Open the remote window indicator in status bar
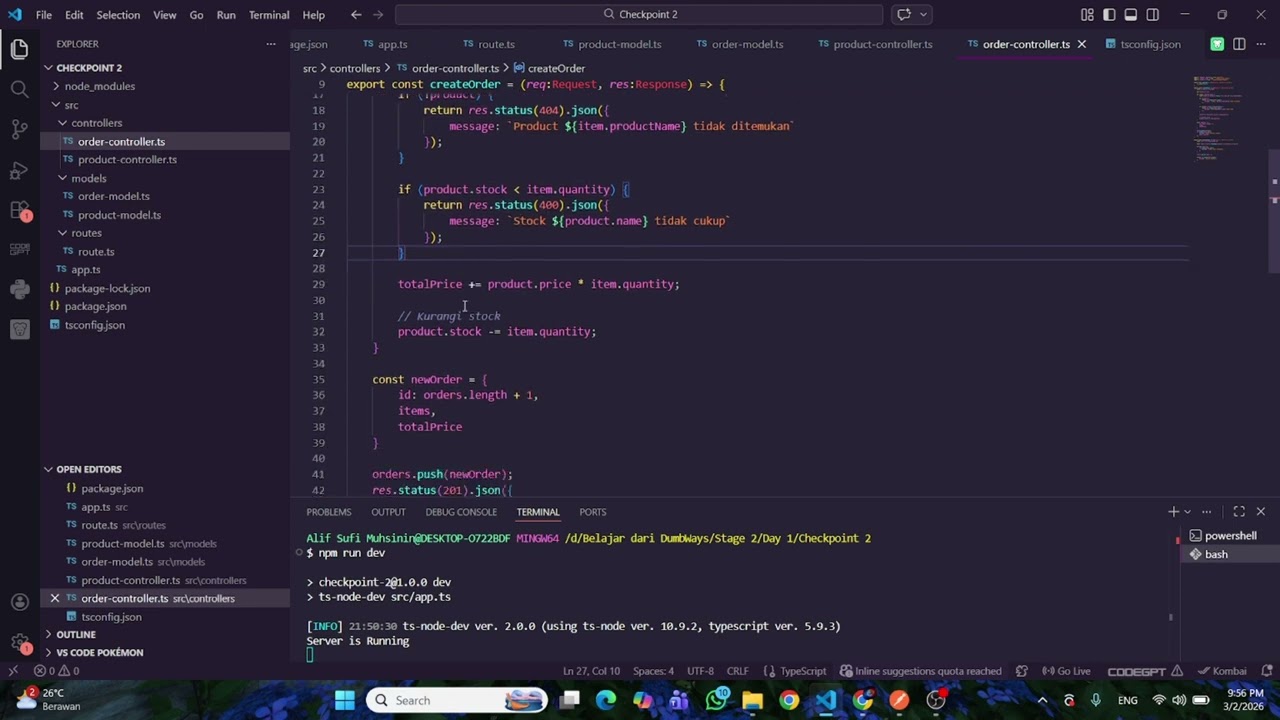1280x720 pixels. (13, 671)
